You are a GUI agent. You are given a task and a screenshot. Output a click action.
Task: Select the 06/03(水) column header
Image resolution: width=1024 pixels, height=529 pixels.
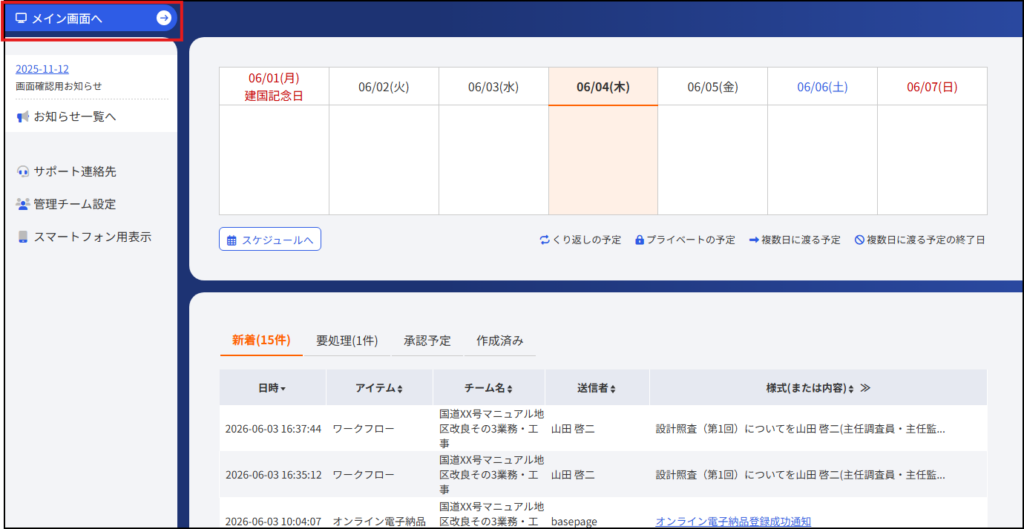[493, 86]
